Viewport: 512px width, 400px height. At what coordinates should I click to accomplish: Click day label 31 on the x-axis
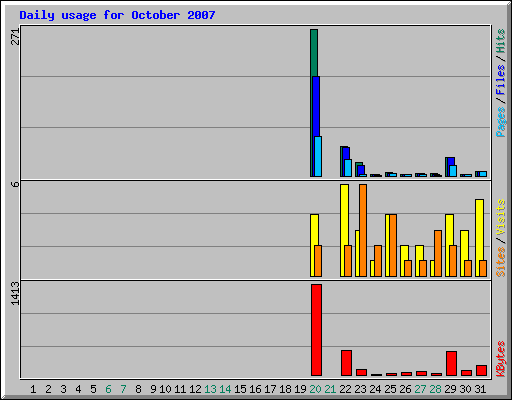480,389
